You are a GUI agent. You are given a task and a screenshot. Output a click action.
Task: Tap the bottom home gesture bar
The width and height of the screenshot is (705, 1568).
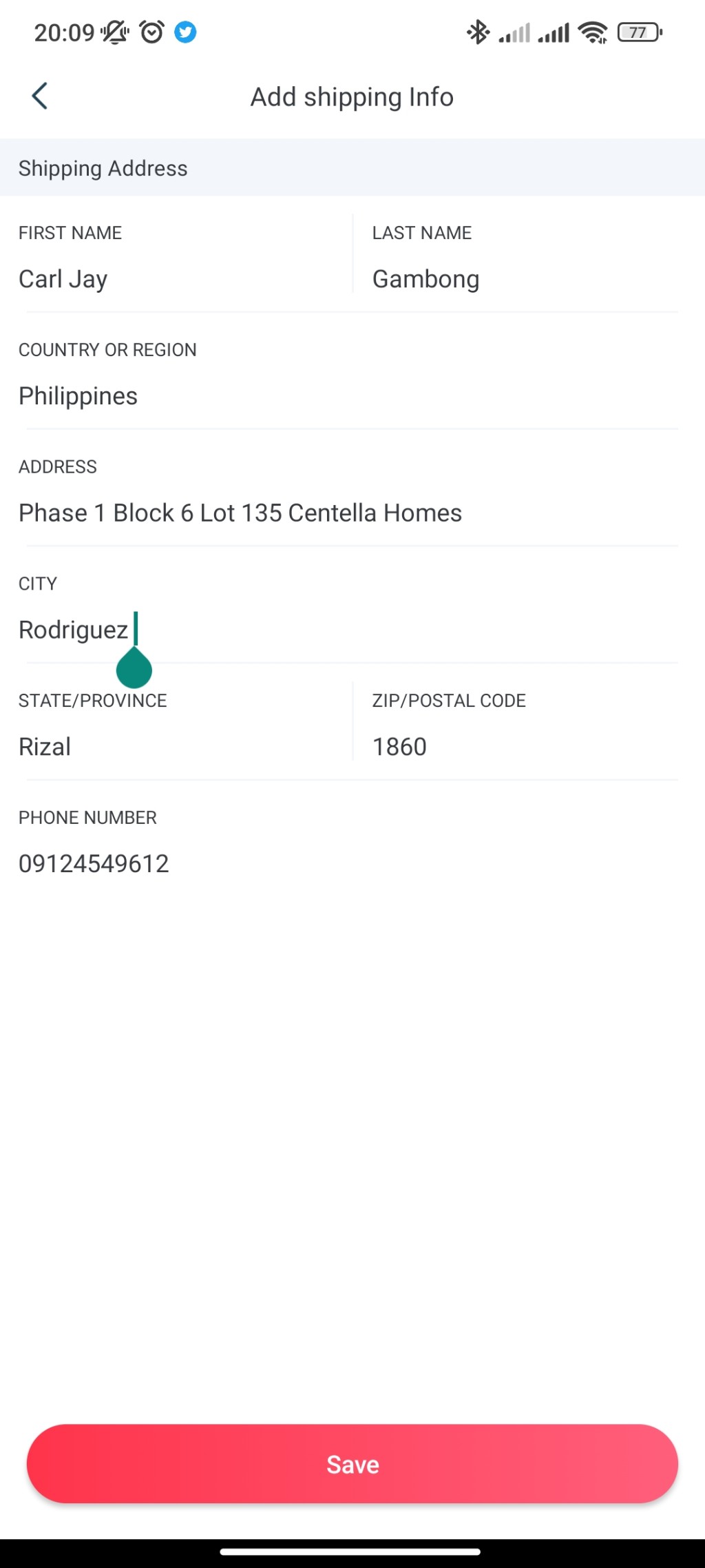tap(351, 1552)
